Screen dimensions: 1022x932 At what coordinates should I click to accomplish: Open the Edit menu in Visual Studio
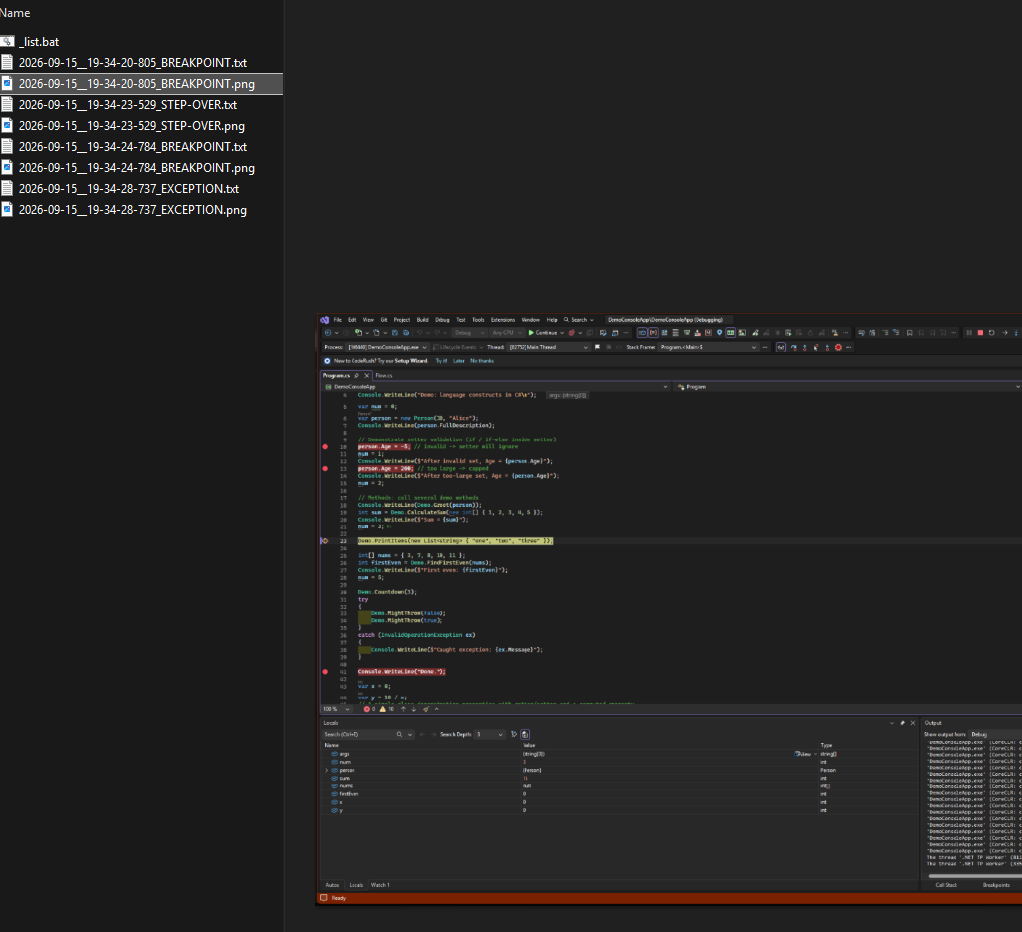(x=352, y=320)
